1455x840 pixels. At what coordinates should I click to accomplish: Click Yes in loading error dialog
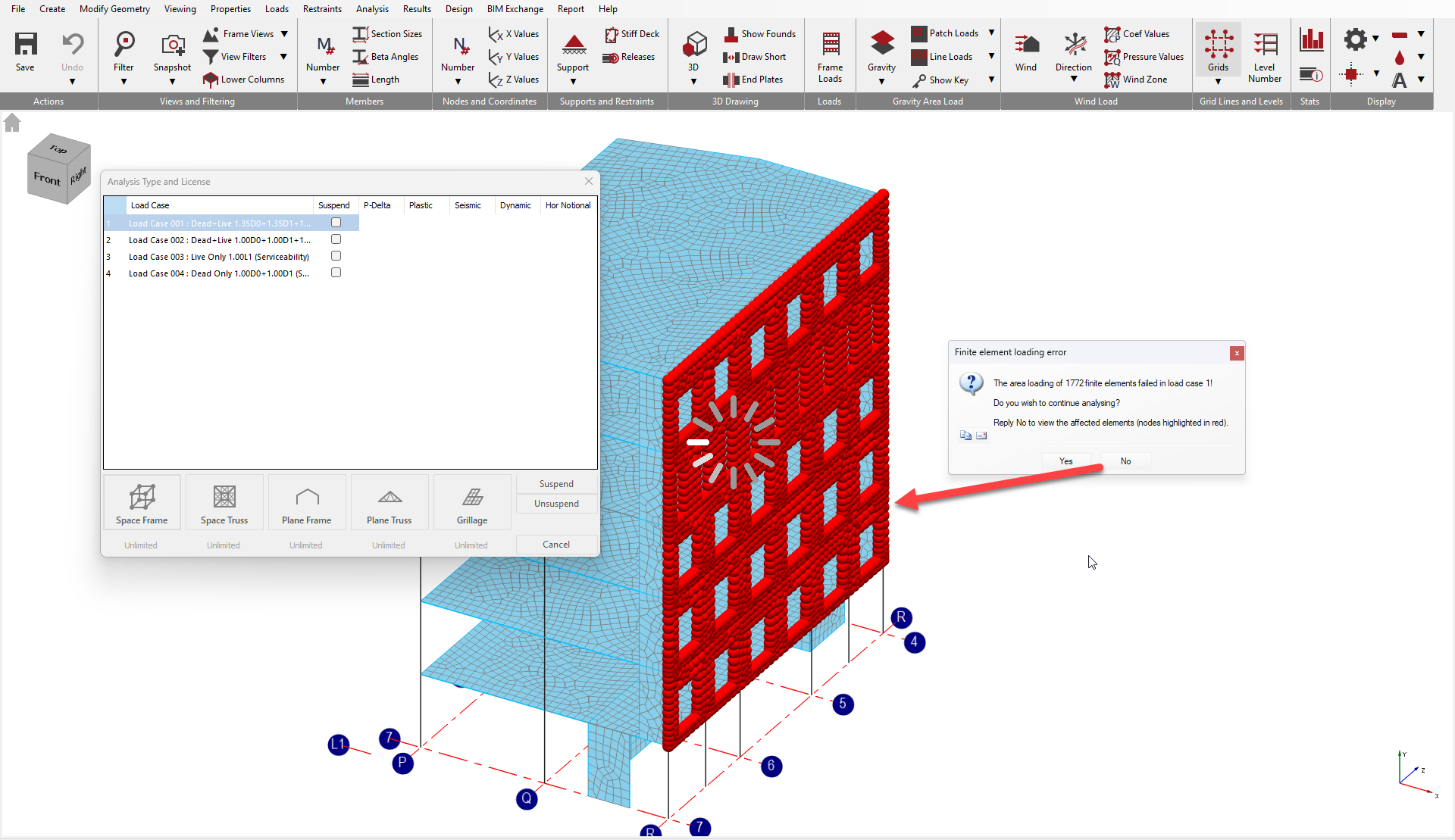coord(1066,461)
